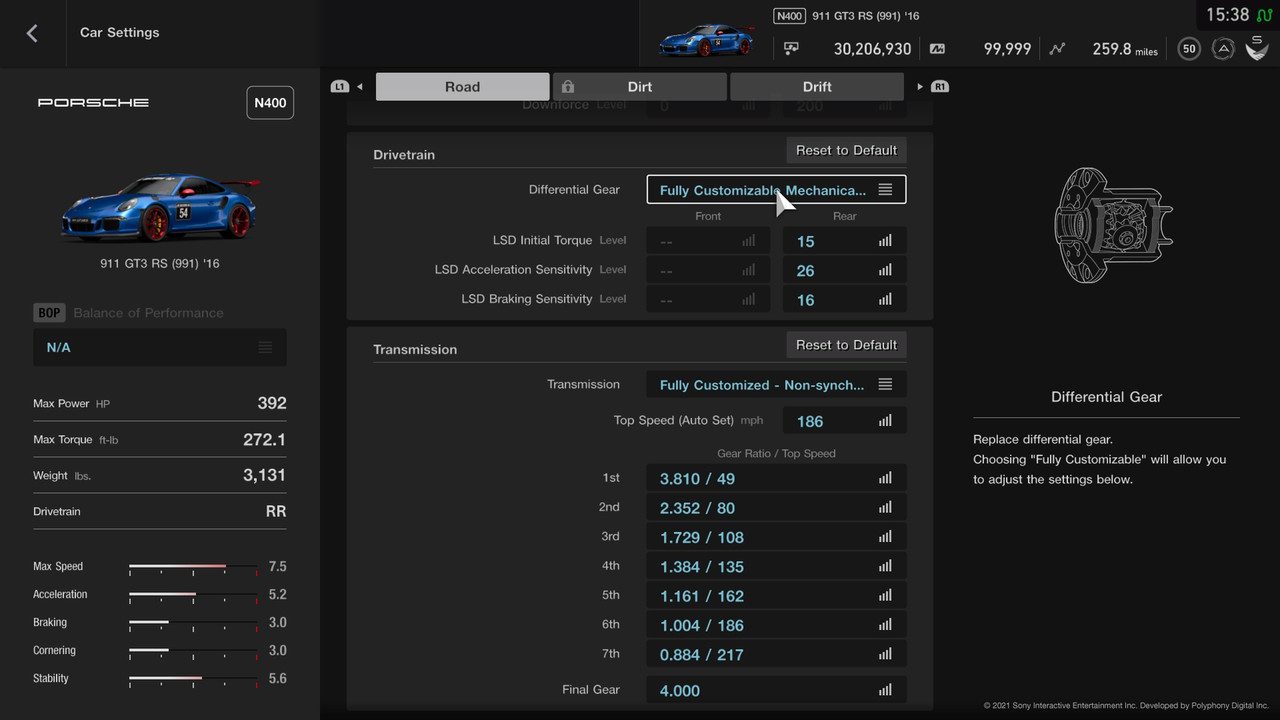Edit the Final Gear value 4.000
The height and width of the screenshot is (720, 1280).
(x=777, y=690)
